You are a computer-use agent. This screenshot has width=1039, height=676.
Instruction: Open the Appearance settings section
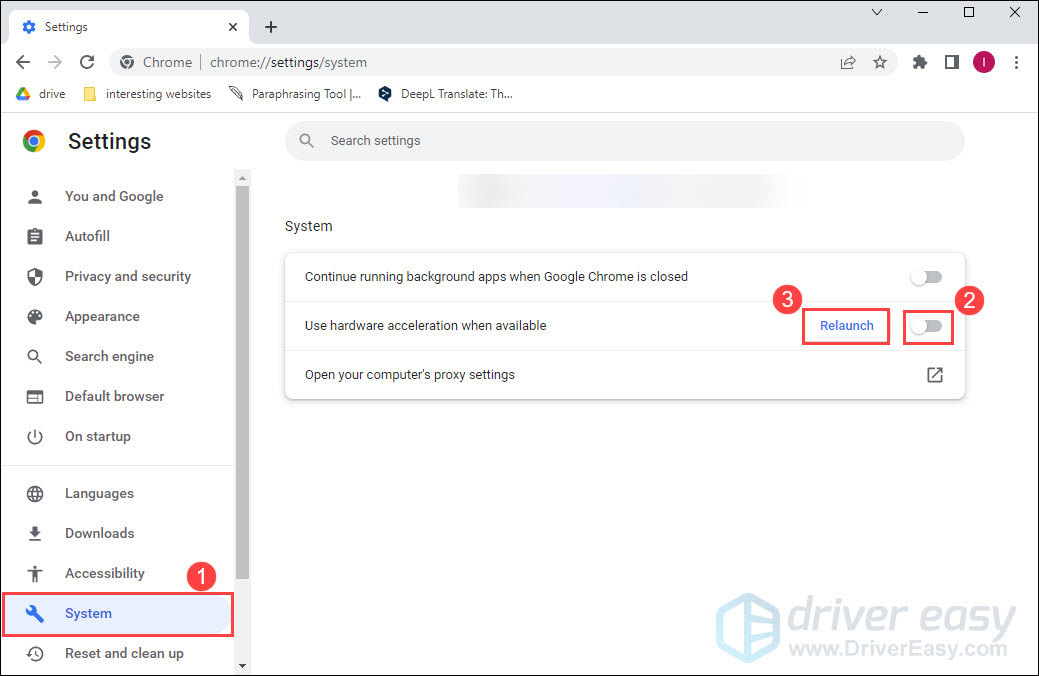[102, 316]
